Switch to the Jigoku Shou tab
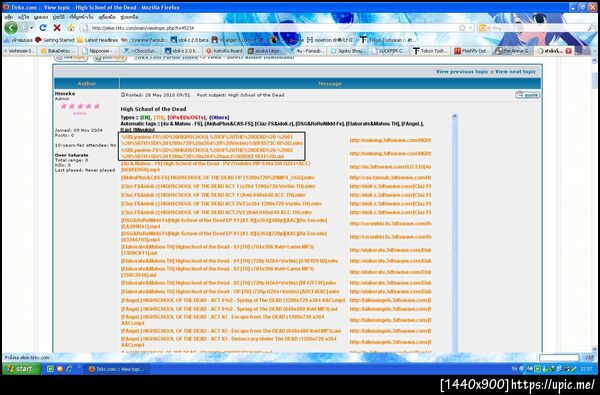This screenshot has height=395, width=600. click(349, 51)
